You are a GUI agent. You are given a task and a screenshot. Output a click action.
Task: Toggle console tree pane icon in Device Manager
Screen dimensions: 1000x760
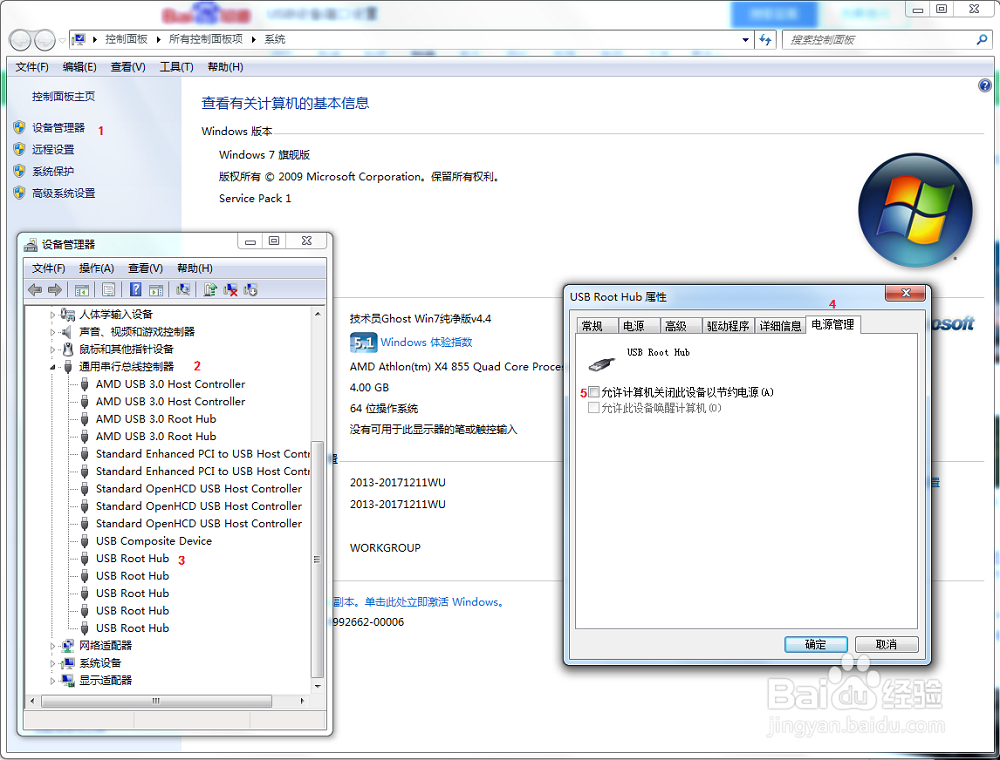[x=81, y=290]
